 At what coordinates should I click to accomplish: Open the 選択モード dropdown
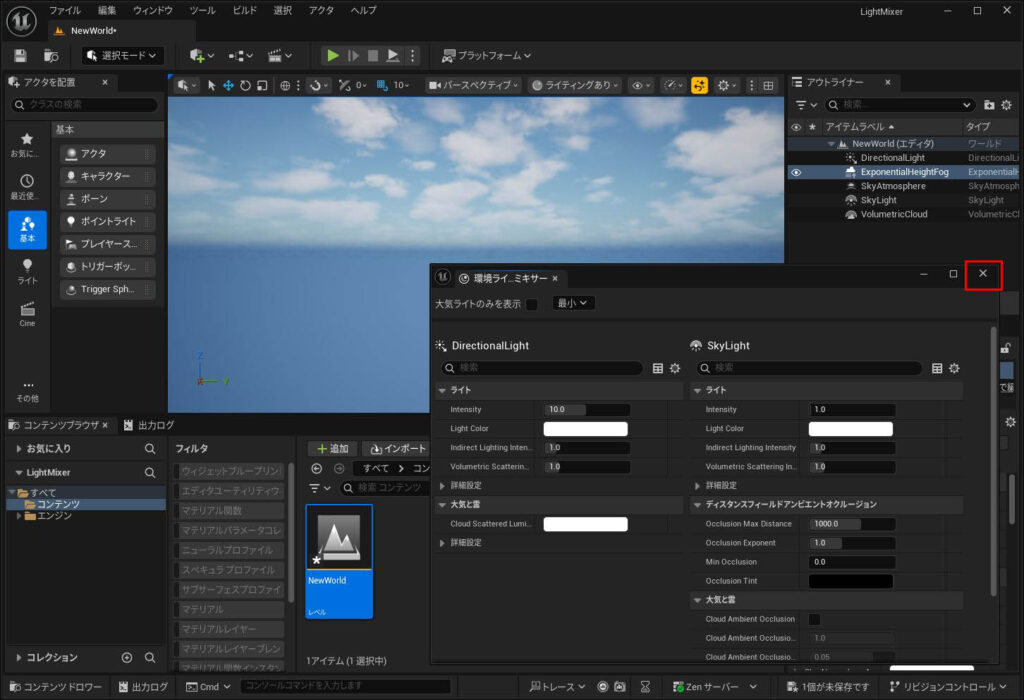(x=123, y=56)
